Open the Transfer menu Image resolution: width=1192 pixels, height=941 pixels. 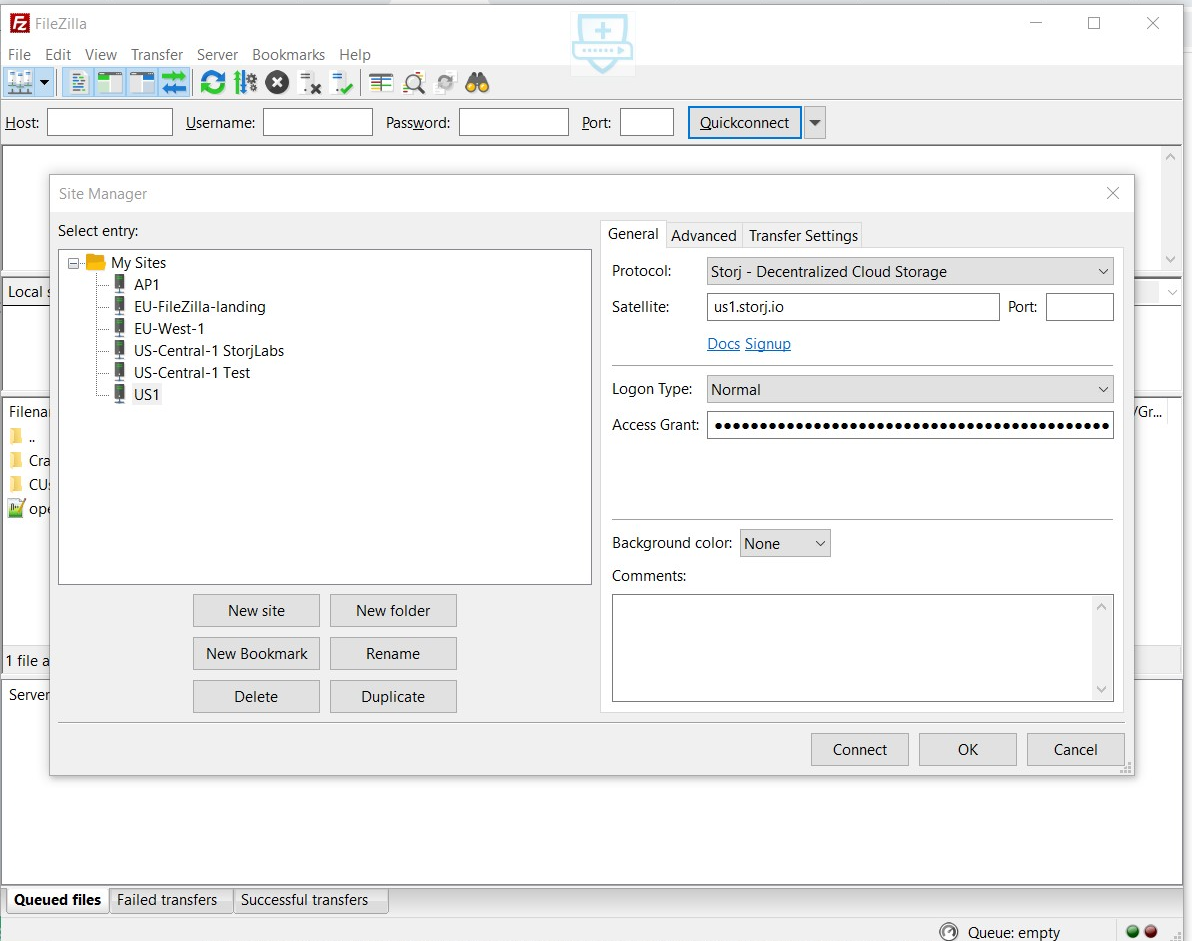(157, 55)
